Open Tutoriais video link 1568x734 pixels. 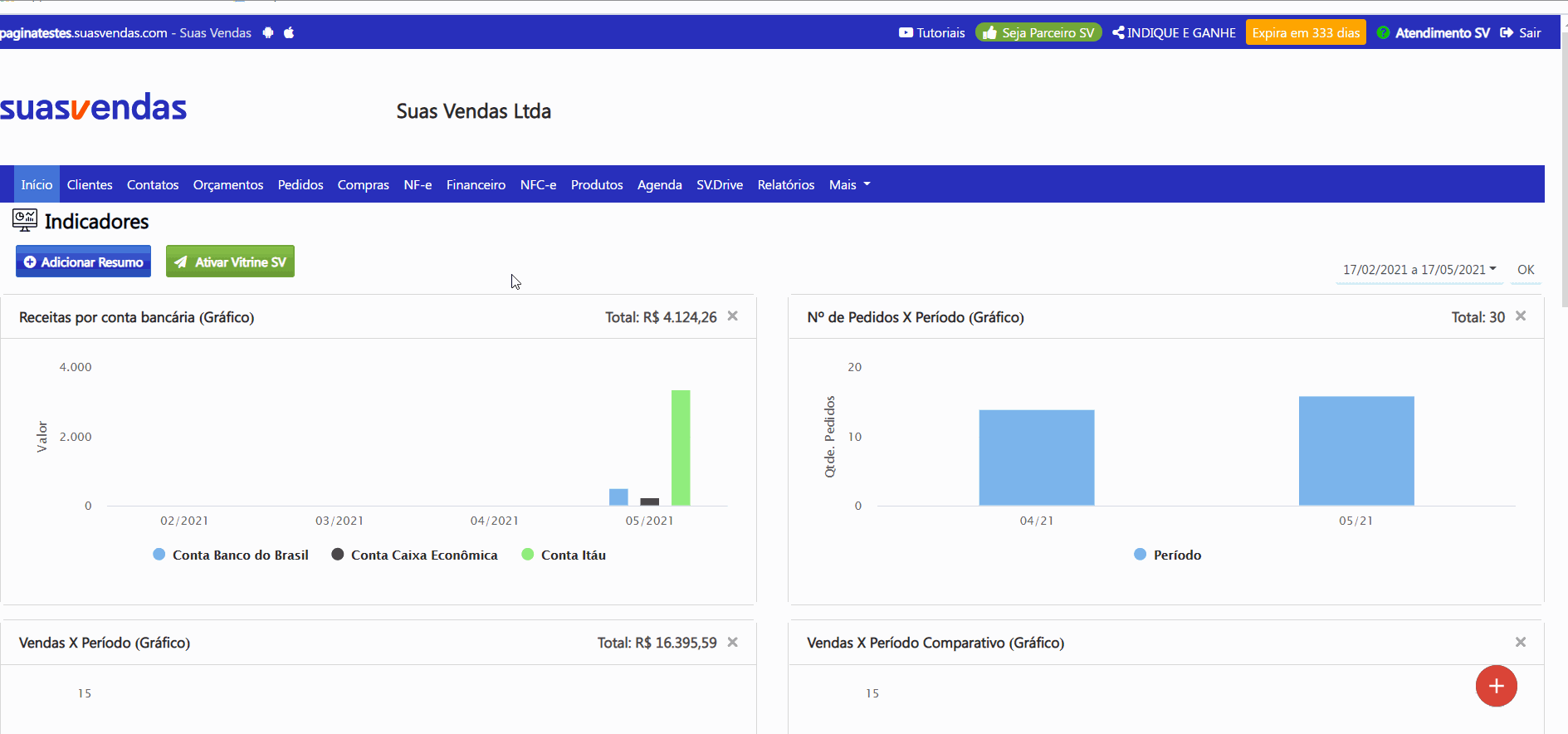coord(931,32)
